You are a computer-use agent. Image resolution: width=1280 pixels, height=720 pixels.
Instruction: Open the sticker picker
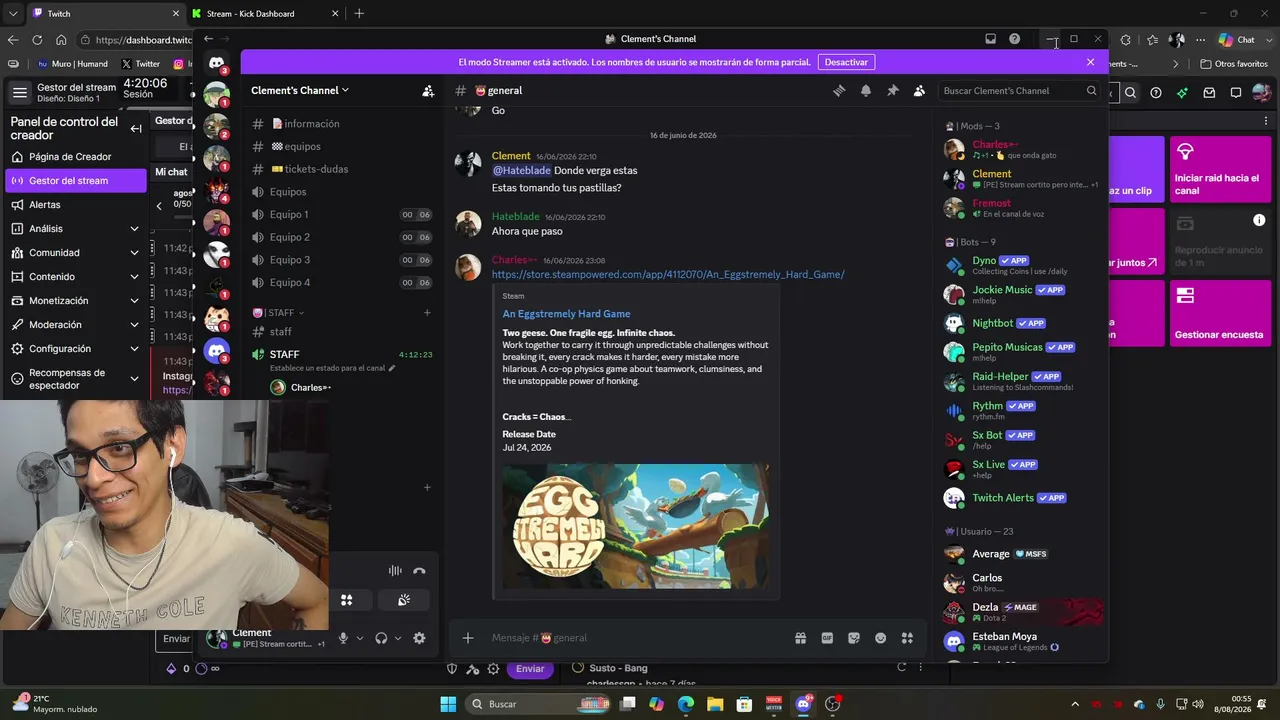[x=854, y=638]
